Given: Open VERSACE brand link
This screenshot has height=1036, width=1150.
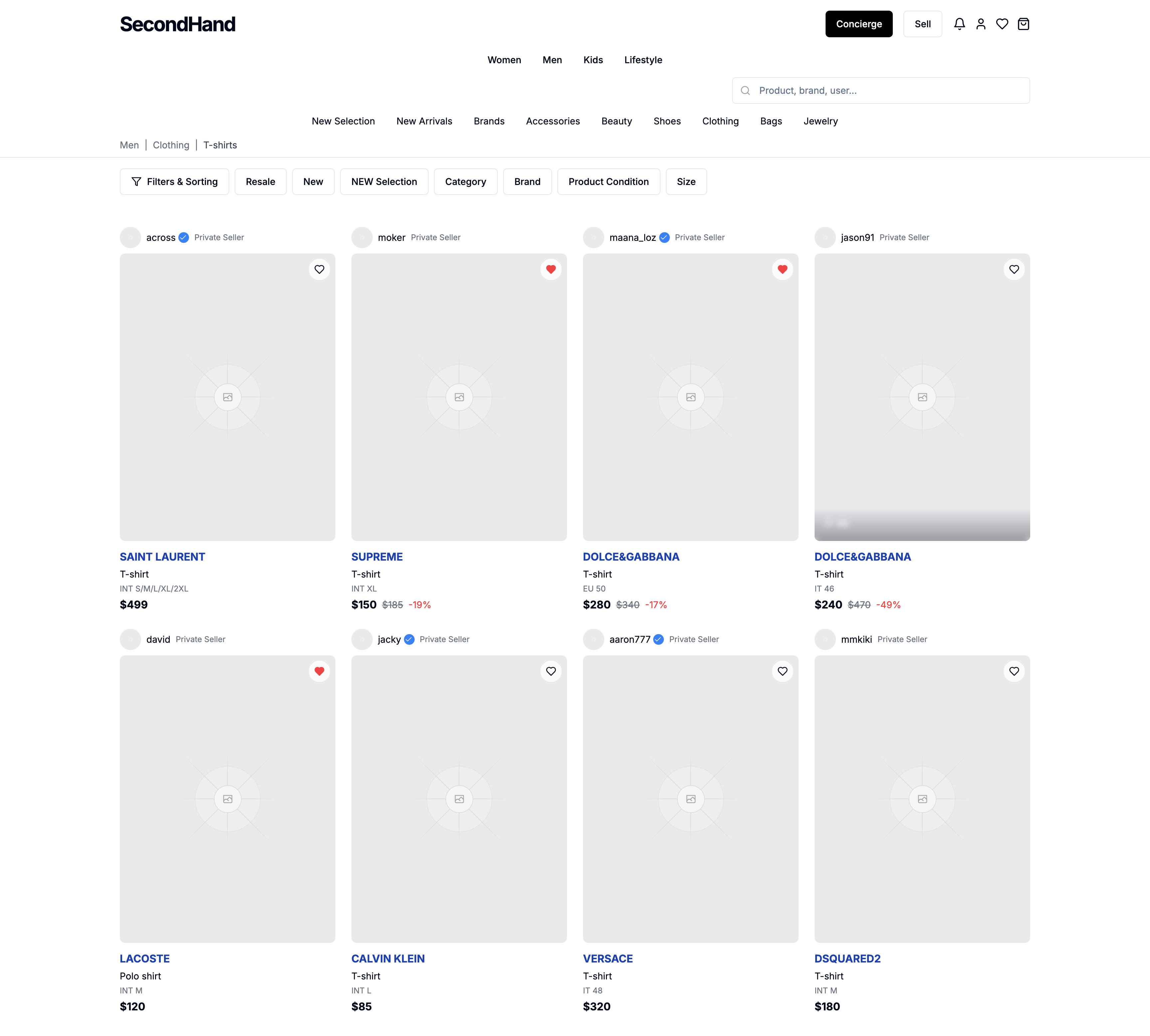Looking at the screenshot, I should click(608, 958).
